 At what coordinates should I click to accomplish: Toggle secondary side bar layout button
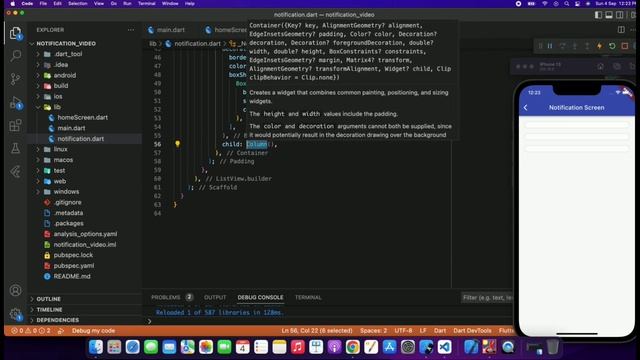[x=620, y=15]
